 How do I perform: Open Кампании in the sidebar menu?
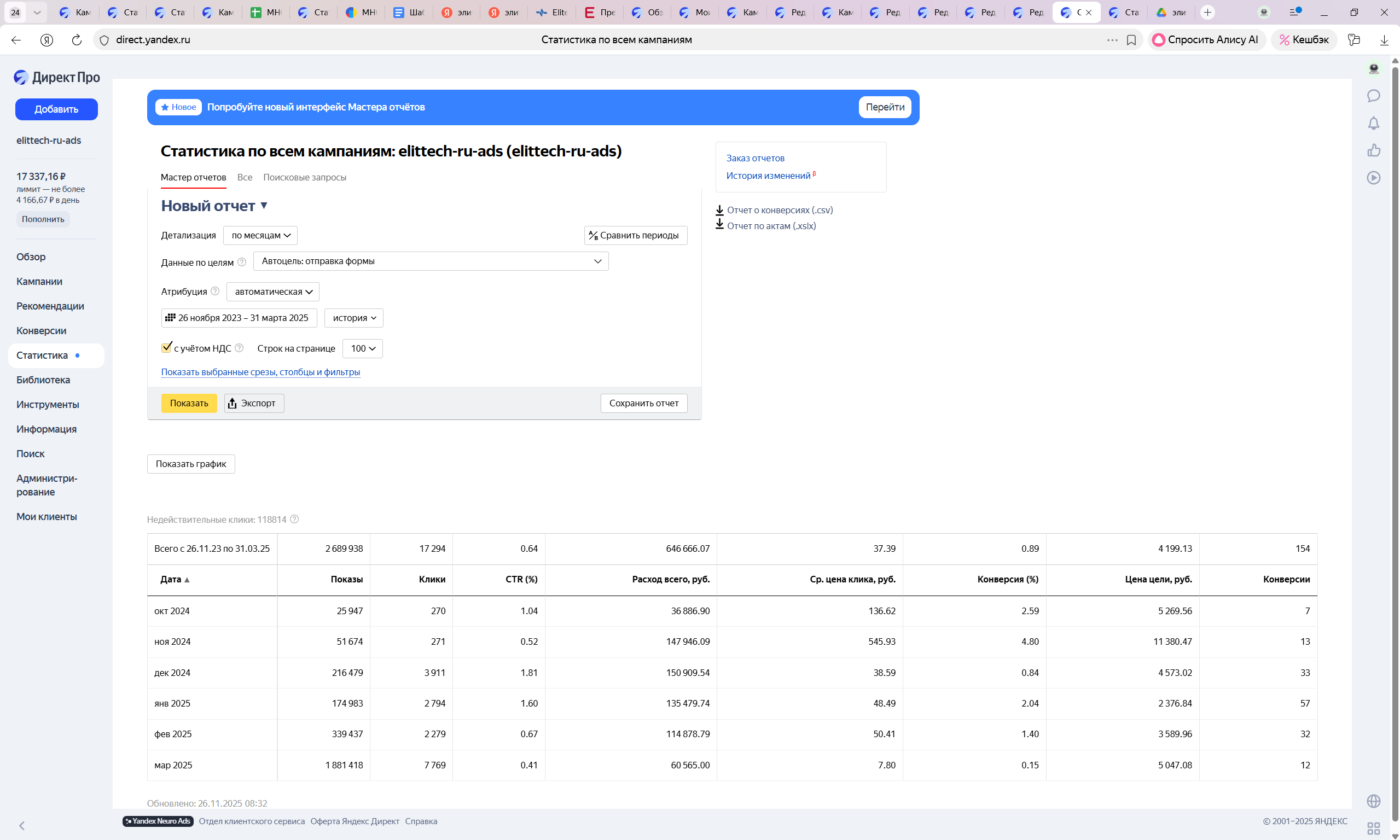(x=39, y=281)
